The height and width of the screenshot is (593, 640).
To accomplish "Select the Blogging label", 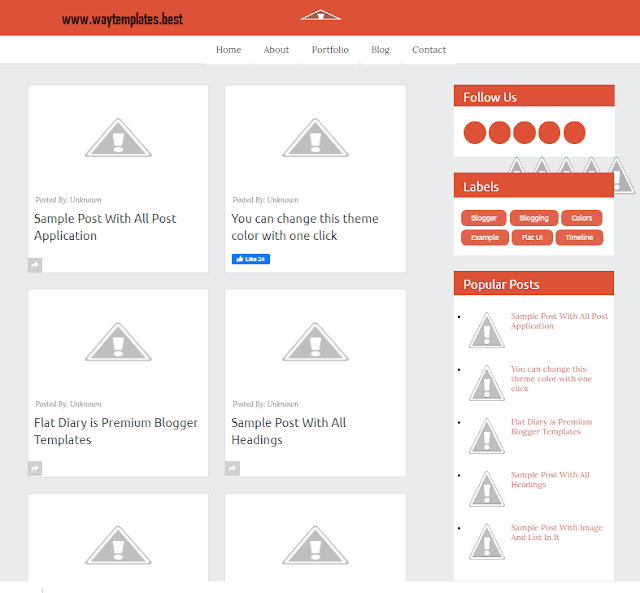I will coord(534,218).
